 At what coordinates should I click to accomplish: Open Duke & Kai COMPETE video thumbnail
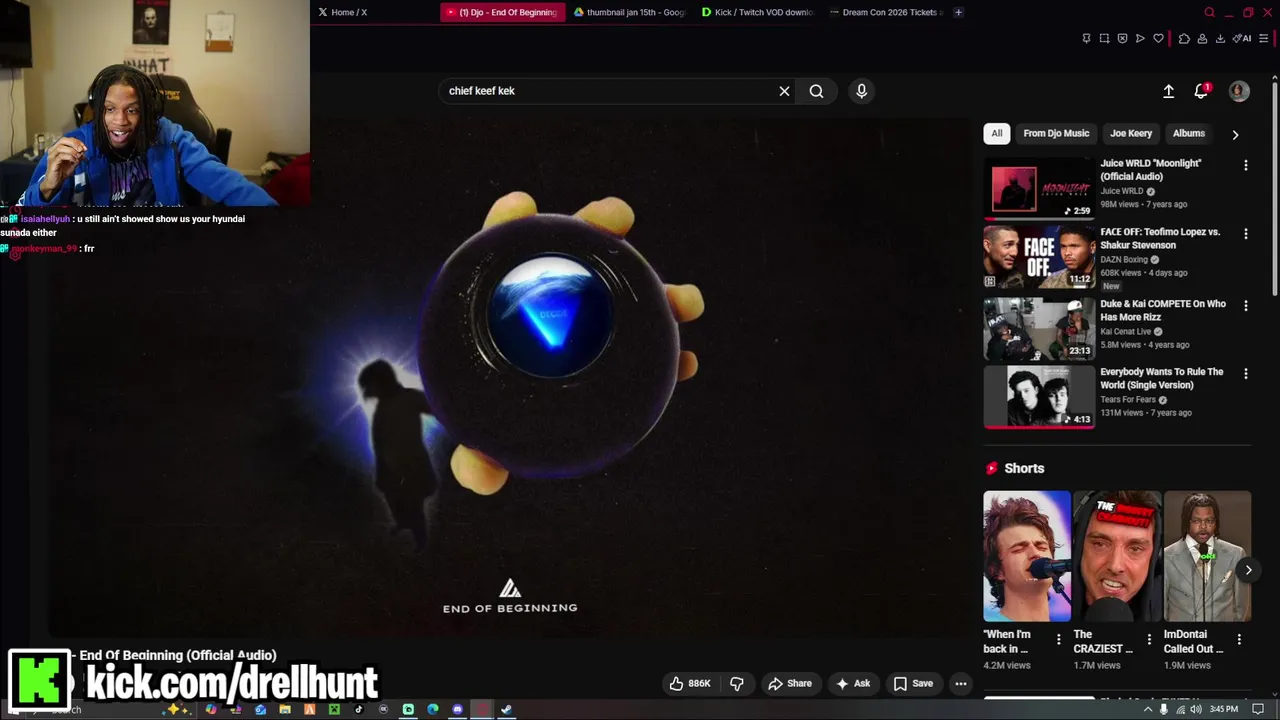click(1039, 328)
